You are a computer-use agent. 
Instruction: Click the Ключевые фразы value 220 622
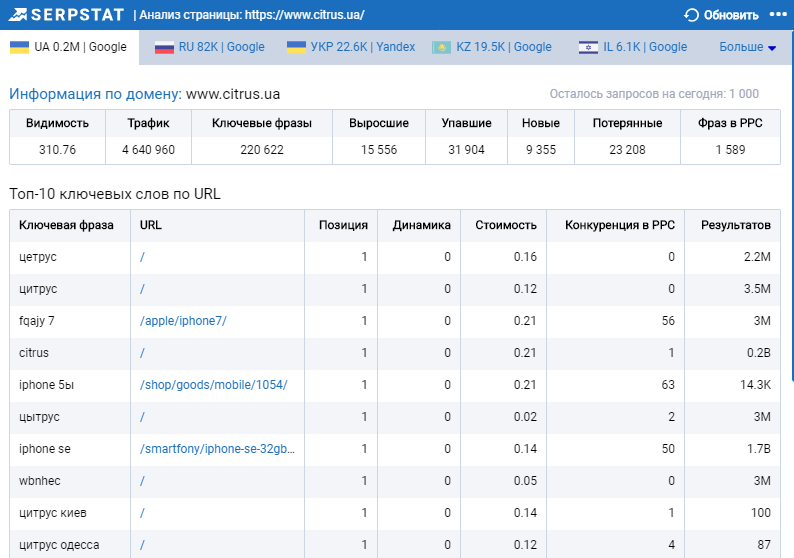pyautogui.click(x=262, y=150)
